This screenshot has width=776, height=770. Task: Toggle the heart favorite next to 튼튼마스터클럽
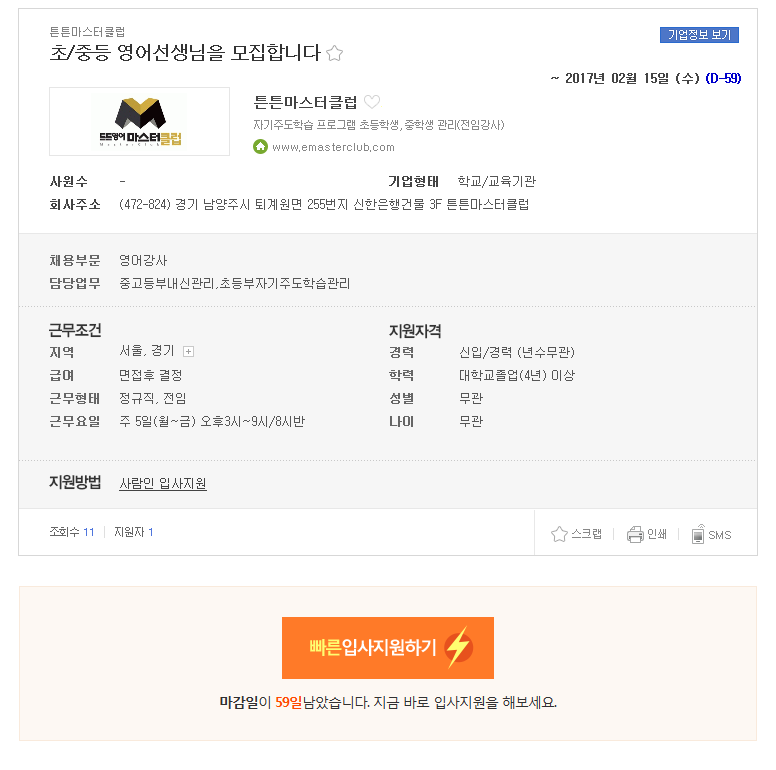point(372,102)
